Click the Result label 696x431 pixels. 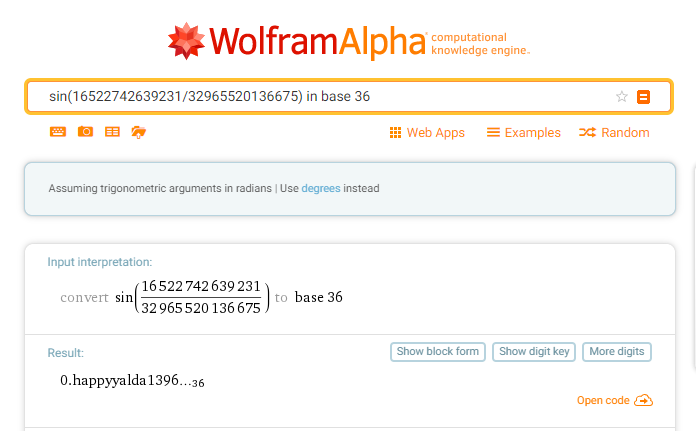(x=65, y=353)
